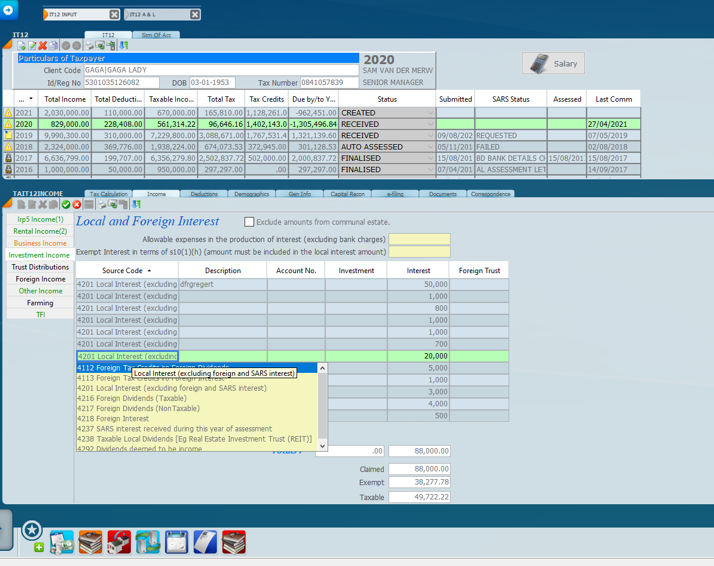Open the status dropdown on 2018 AUTO ASSESSED row
Viewport: 714px width, 566px height.
[x=431, y=147]
